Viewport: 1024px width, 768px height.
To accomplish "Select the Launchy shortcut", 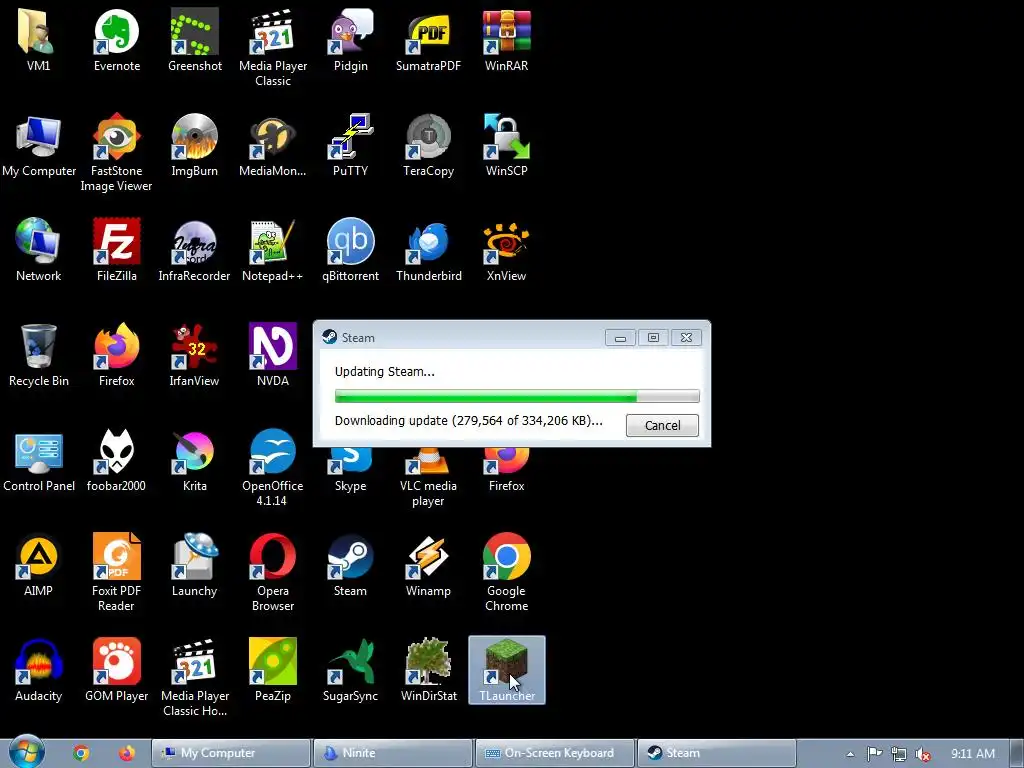I will click(195, 566).
